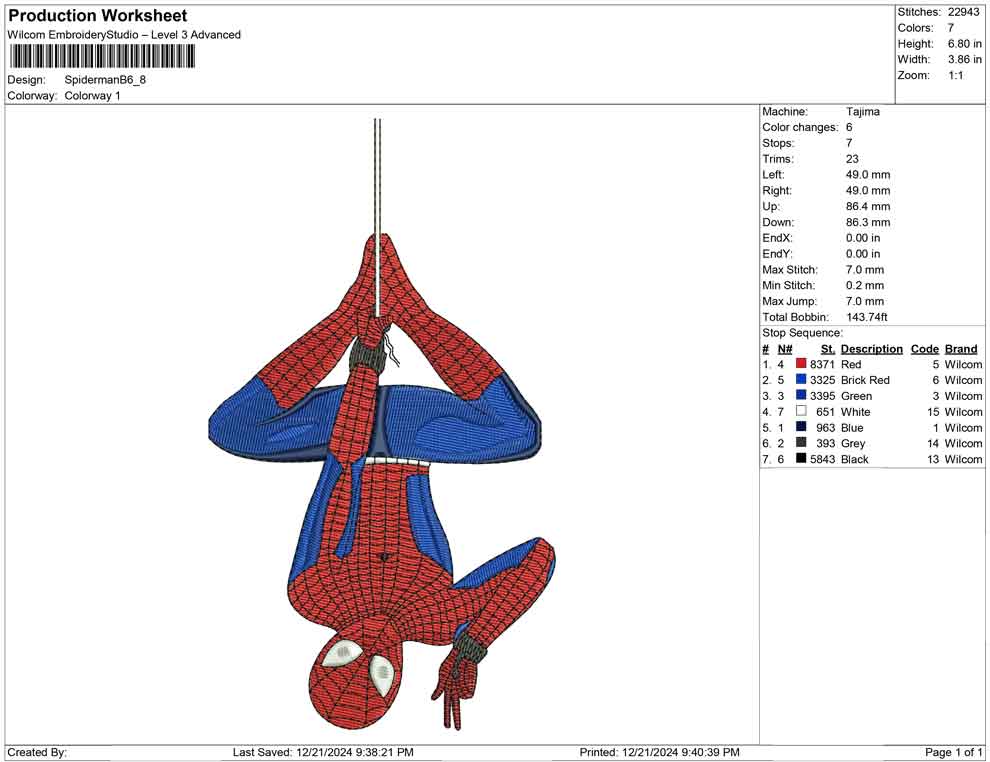Click the Brick Red row color swatch
The width and height of the screenshot is (990, 762).
pos(801,379)
